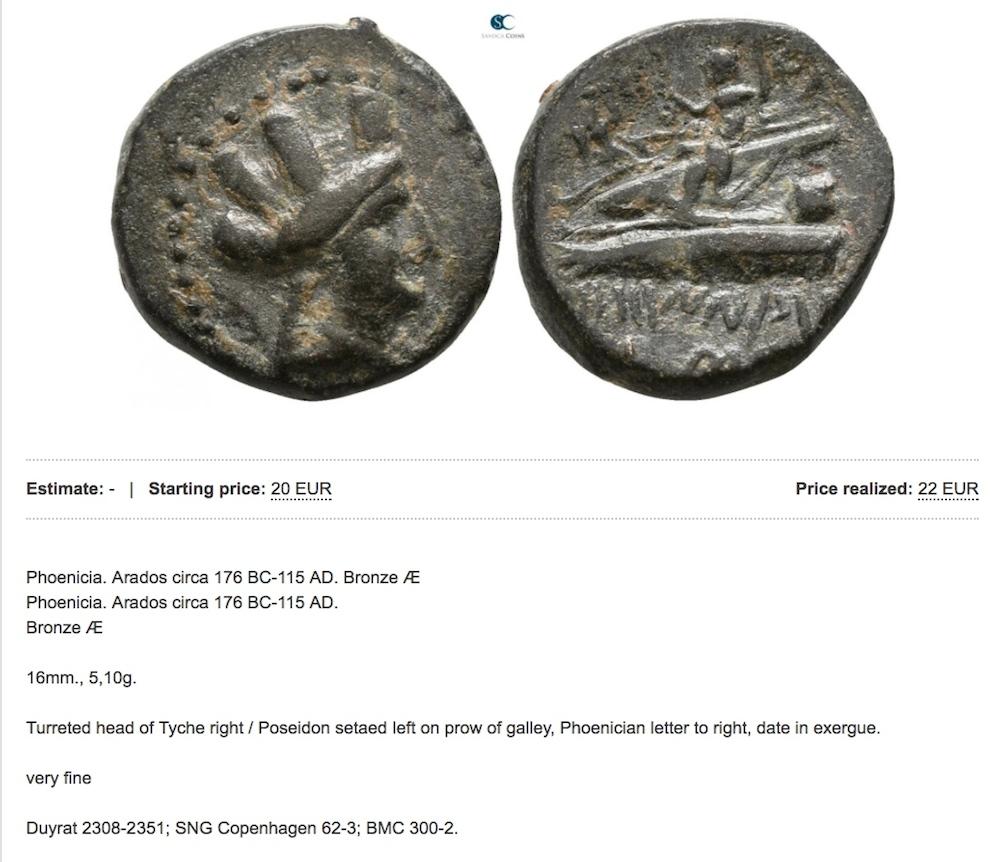Click the SNG Copenhagen 62-3 reference

(261, 829)
